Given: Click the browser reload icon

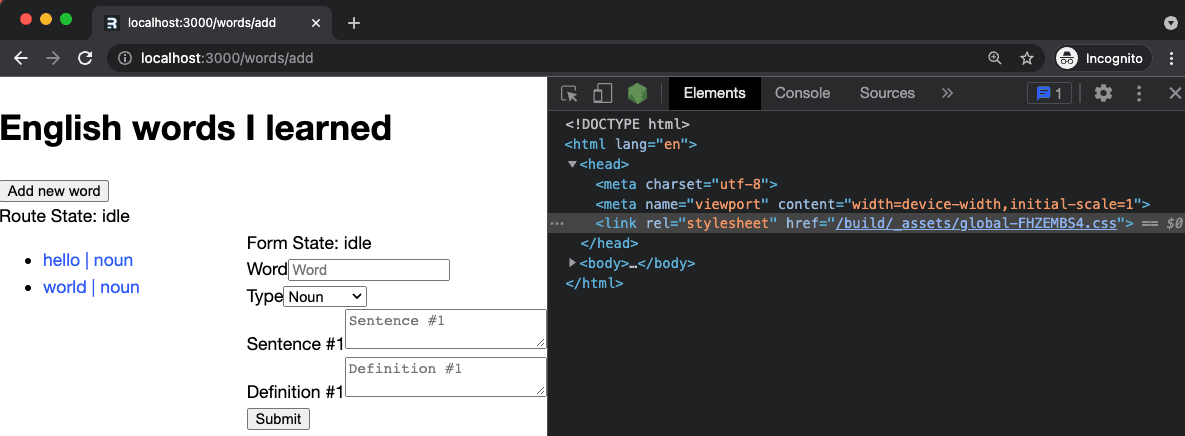Looking at the screenshot, I should pos(85,58).
